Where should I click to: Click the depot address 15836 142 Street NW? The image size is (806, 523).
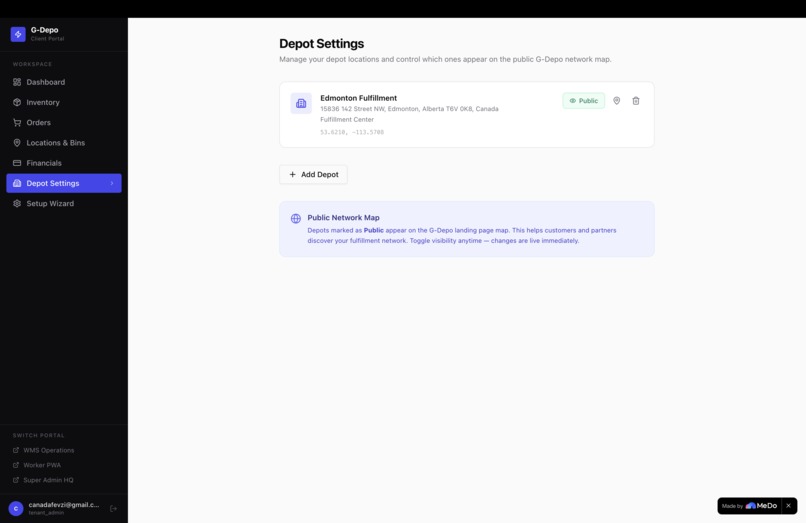(x=409, y=109)
